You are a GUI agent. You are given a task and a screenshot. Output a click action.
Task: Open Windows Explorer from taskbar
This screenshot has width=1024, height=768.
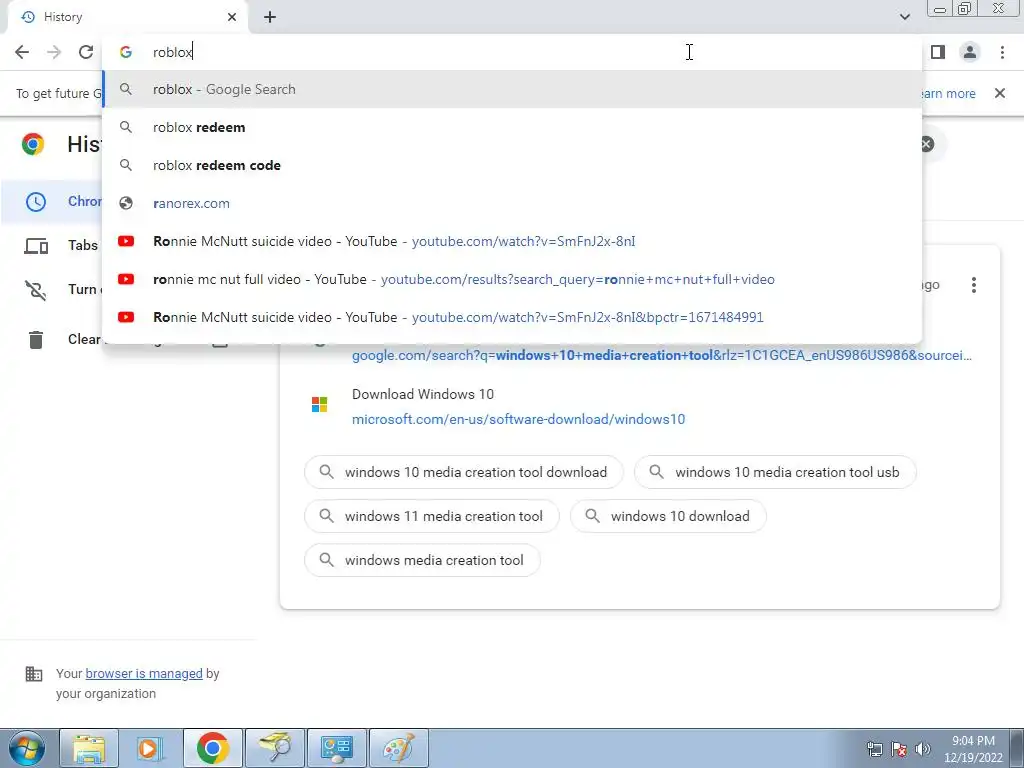pyautogui.click(x=89, y=748)
